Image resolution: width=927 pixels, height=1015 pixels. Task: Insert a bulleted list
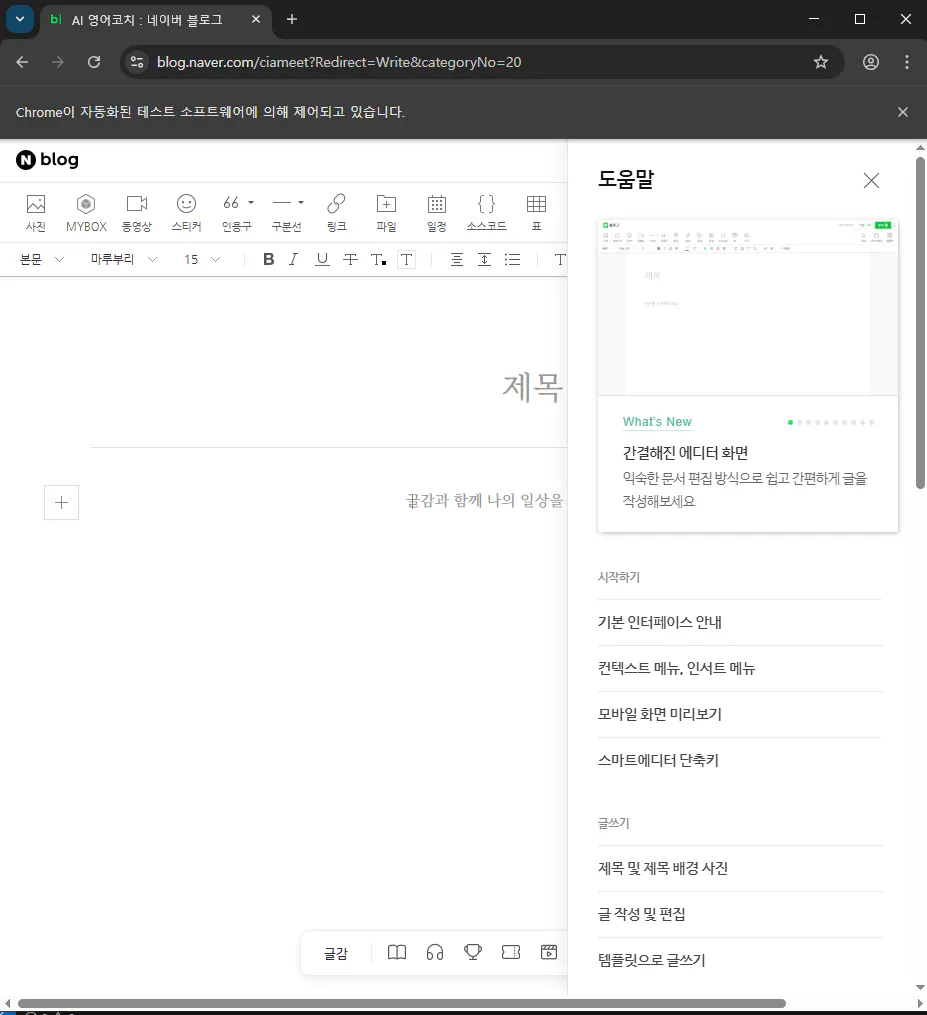pyautogui.click(x=512, y=260)
